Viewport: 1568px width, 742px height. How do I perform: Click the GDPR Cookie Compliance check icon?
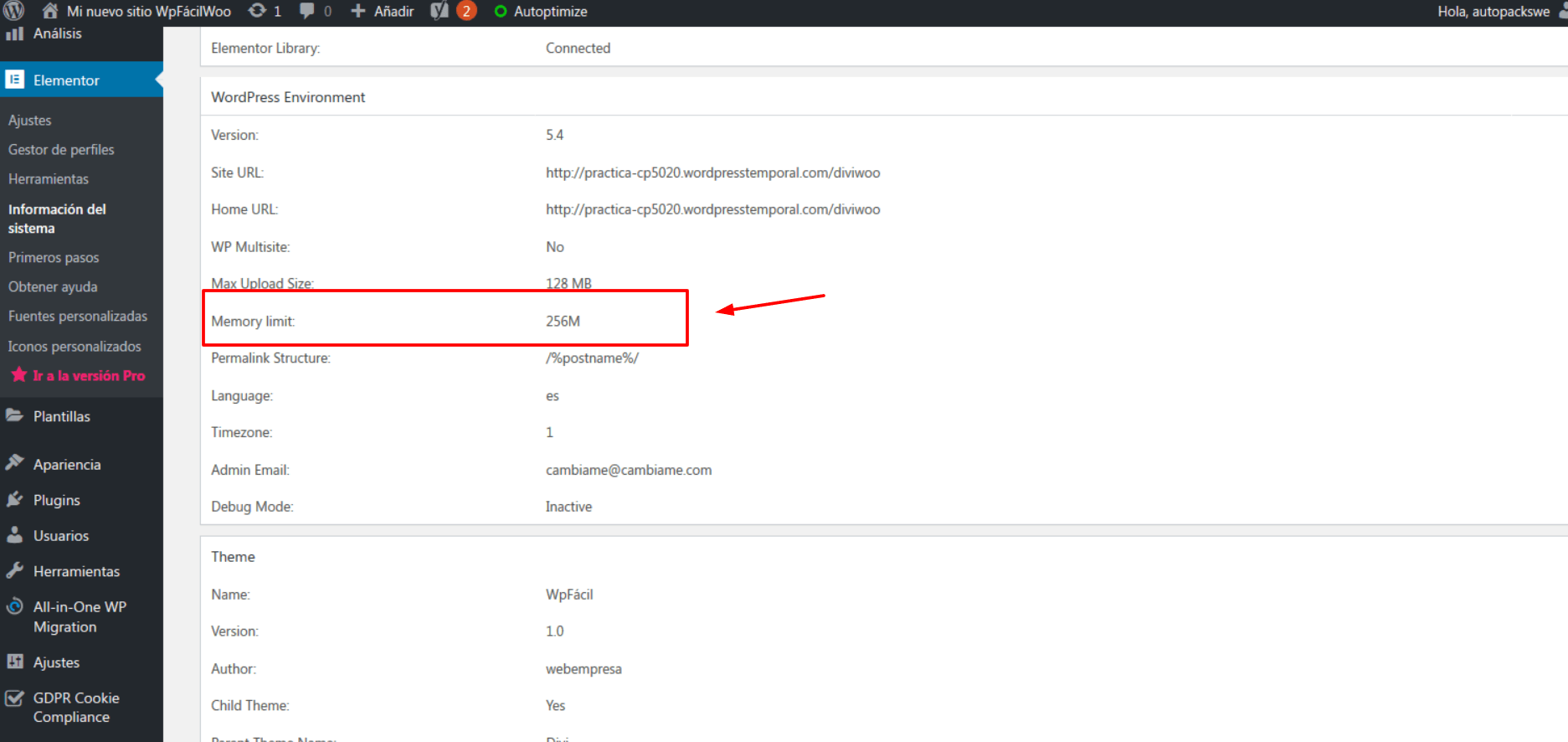point(14,698)
